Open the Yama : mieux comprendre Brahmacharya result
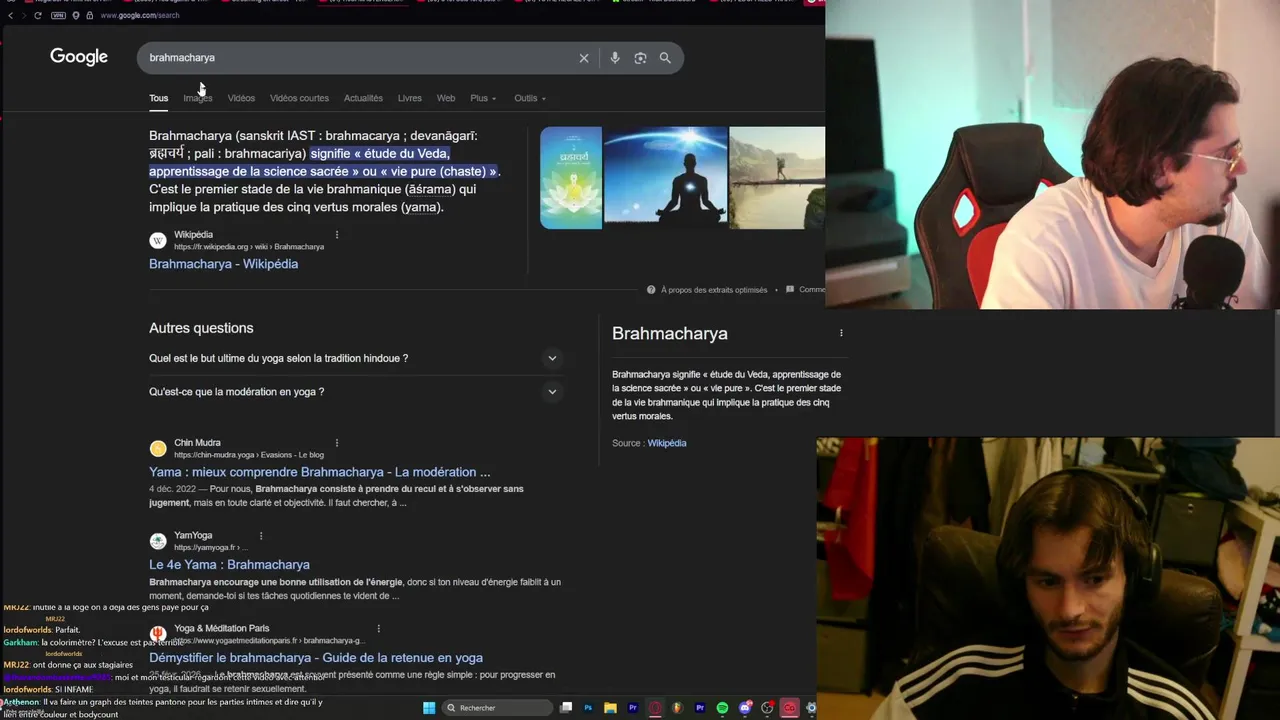The height and width of the screenshot is (720, 1280). (x=319, y=472)
